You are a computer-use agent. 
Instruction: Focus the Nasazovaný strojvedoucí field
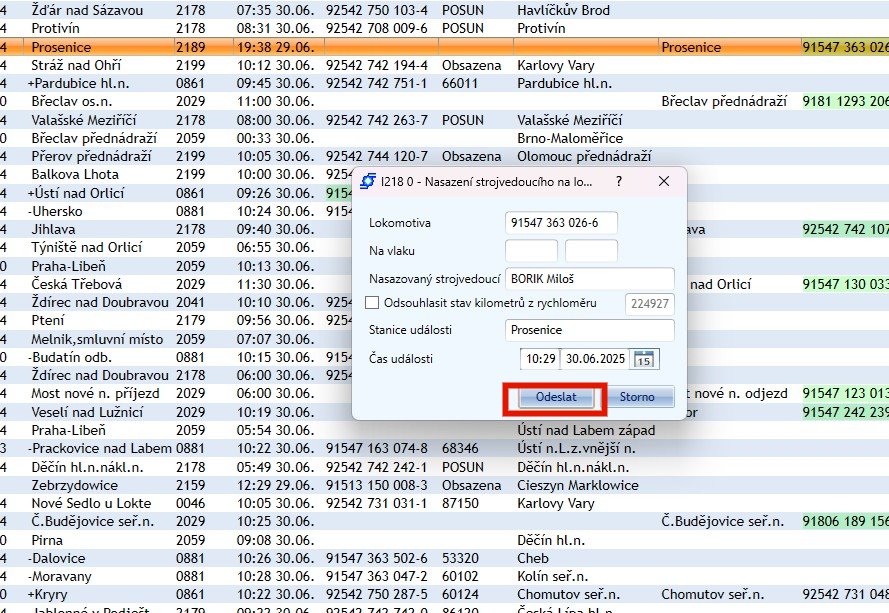coord(589,279)
